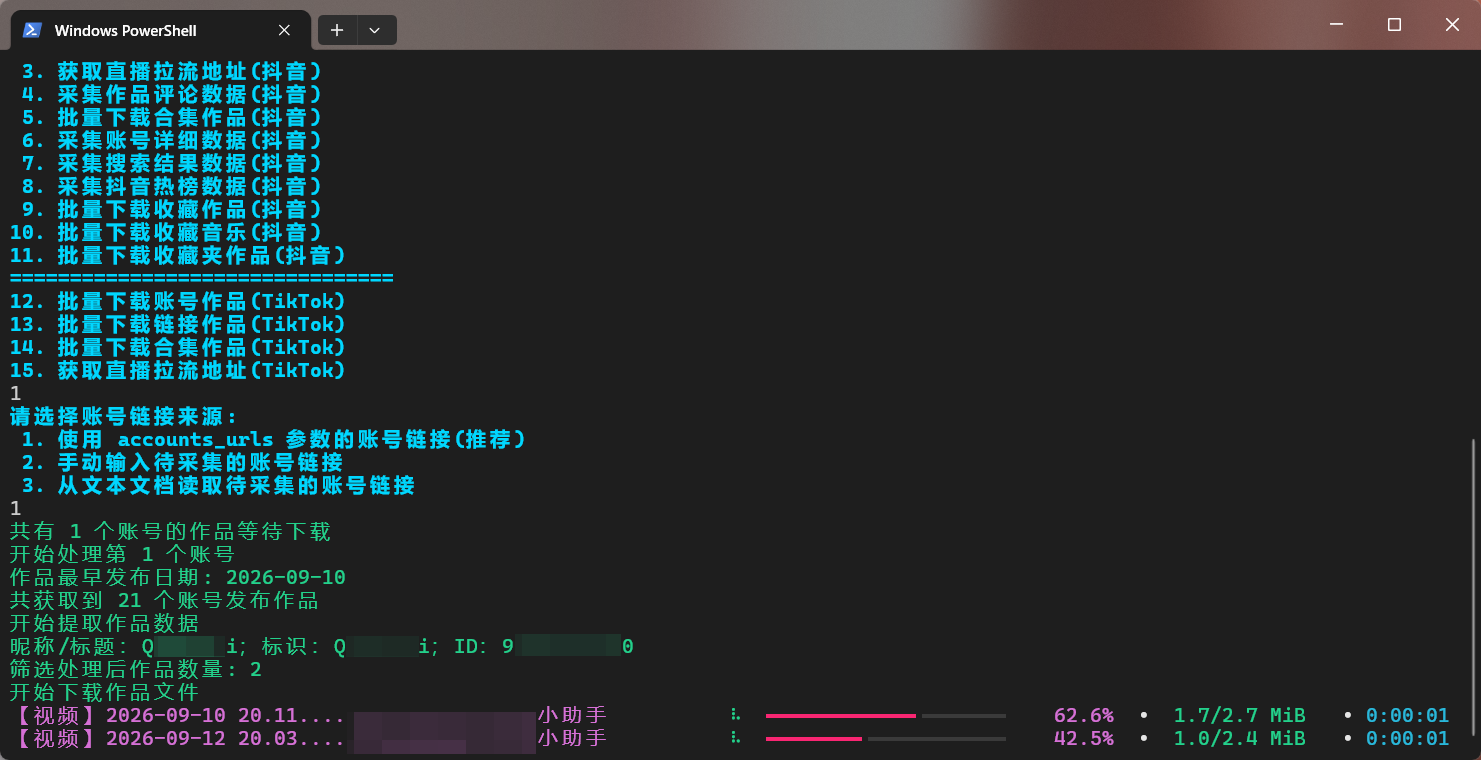This screenshot has height=760, width=1481.
Task: Click line '开始处理第 1 个账号'
Action: tap(122, 554)
